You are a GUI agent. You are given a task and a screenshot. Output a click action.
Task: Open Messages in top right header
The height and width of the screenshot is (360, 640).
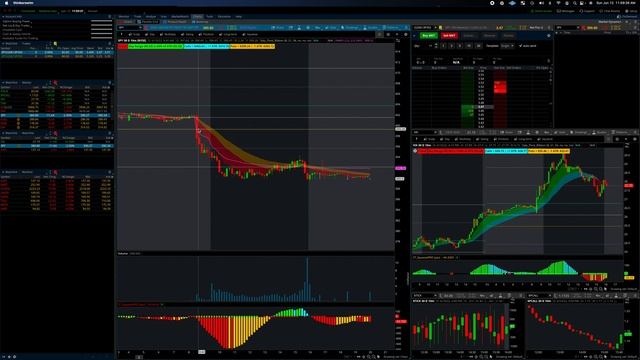click(566, 11)
